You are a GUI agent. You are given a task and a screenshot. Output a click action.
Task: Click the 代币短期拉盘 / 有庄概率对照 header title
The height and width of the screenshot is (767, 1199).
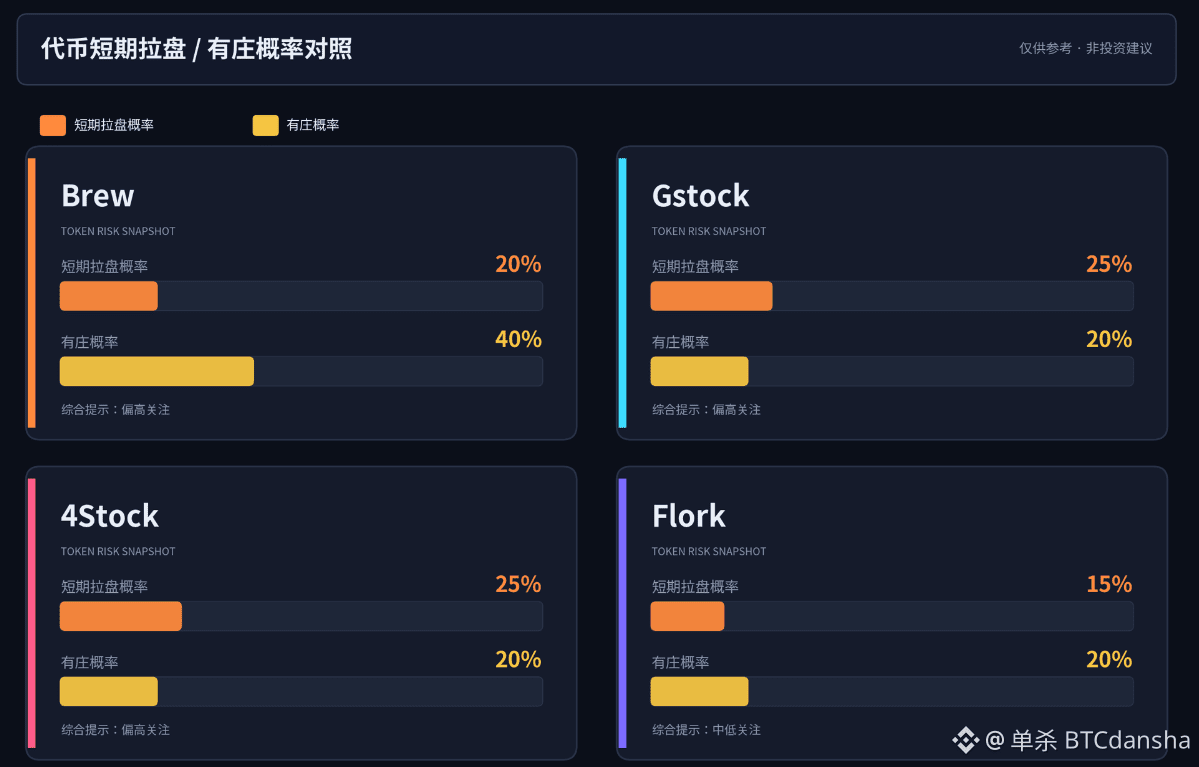(197, 49)
